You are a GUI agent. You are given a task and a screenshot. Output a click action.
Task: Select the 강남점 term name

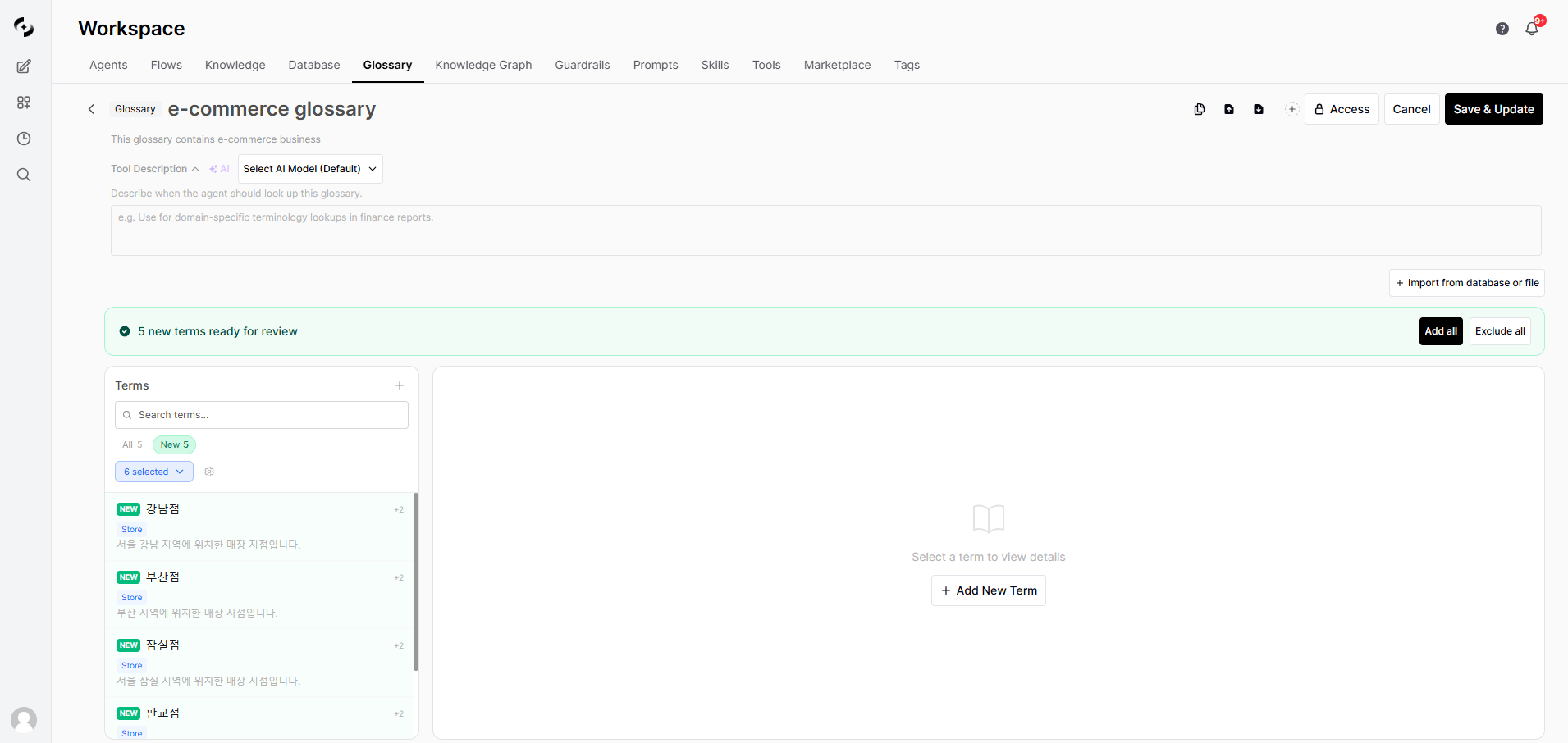click(162, 509)
